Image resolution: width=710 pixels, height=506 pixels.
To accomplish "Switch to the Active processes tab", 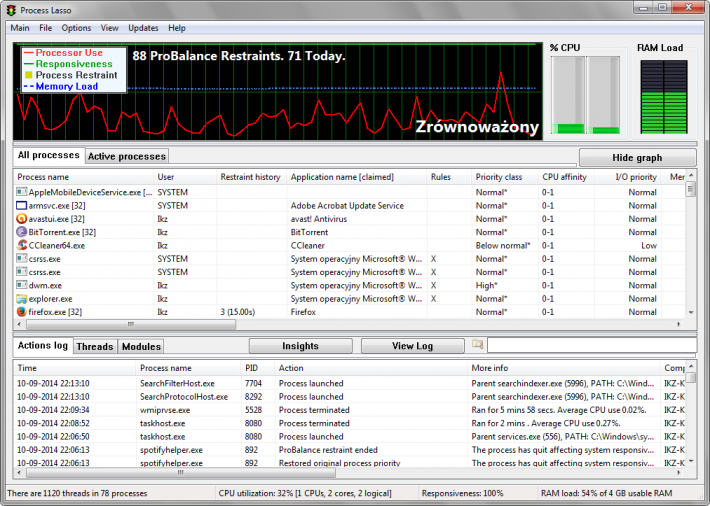I will pyautogui.click(x=127, y=156).
